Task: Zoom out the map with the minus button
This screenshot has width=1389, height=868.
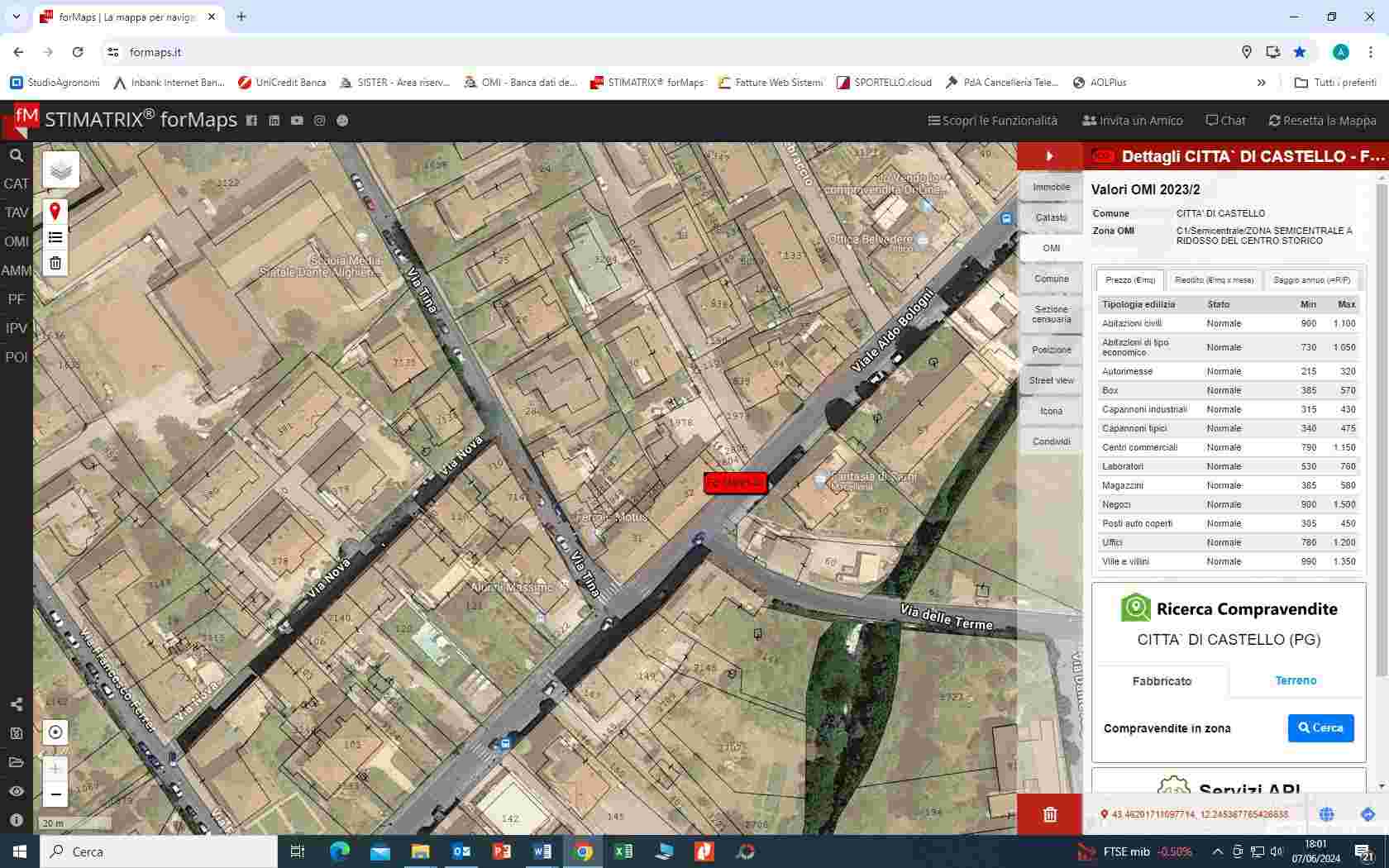Action: click(55, 795)
